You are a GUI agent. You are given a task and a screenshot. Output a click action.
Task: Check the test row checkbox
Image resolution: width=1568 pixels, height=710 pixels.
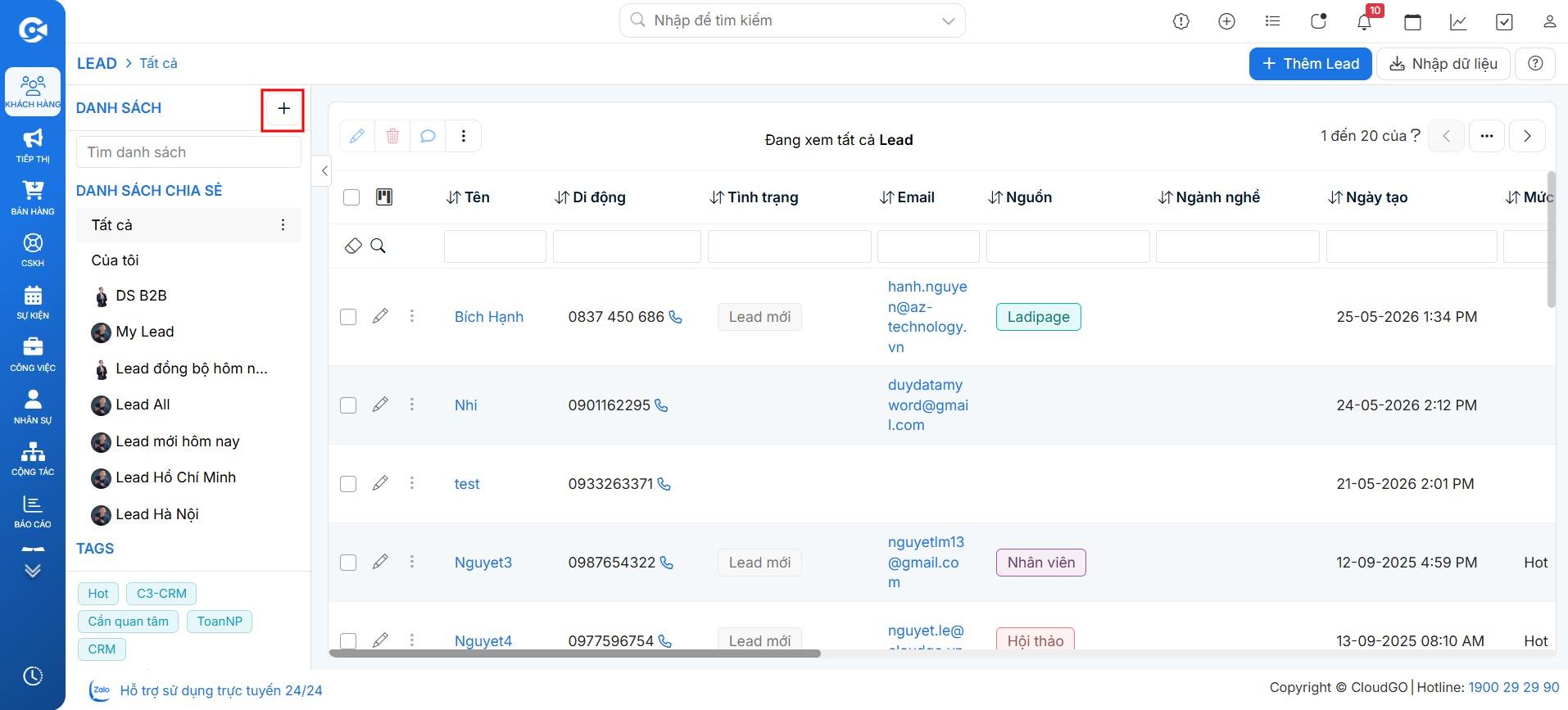point(348,484)
